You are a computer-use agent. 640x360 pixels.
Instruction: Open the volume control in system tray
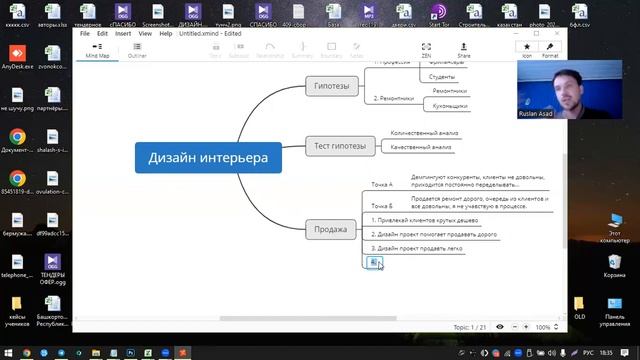pos(552,353)
